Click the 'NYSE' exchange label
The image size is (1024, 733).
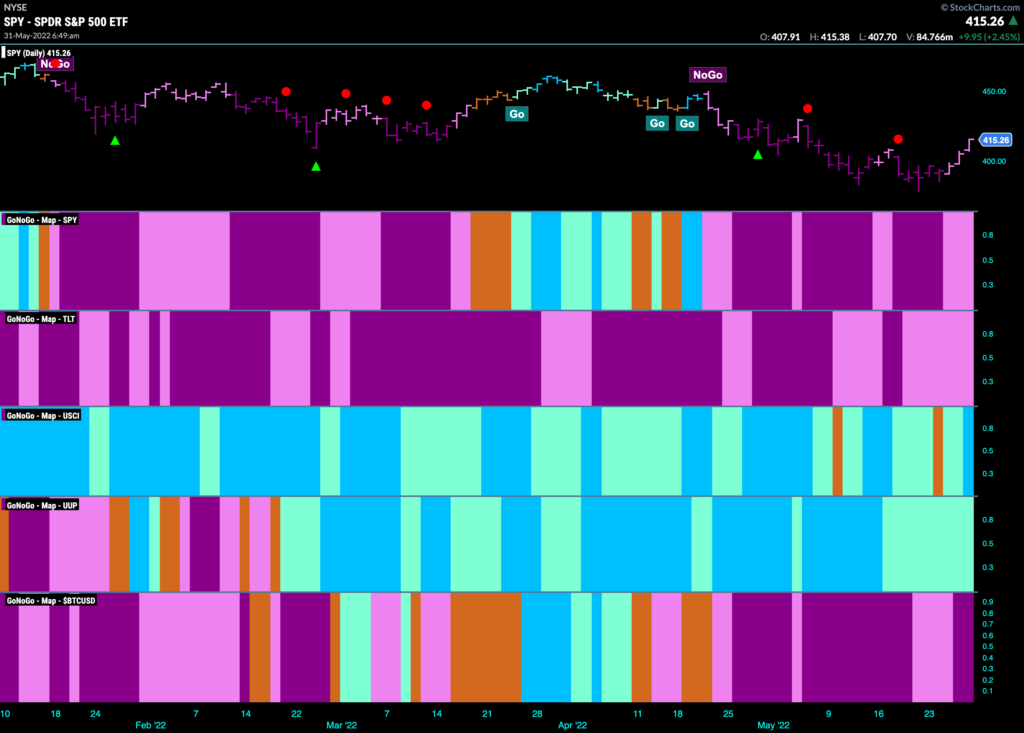15,7
